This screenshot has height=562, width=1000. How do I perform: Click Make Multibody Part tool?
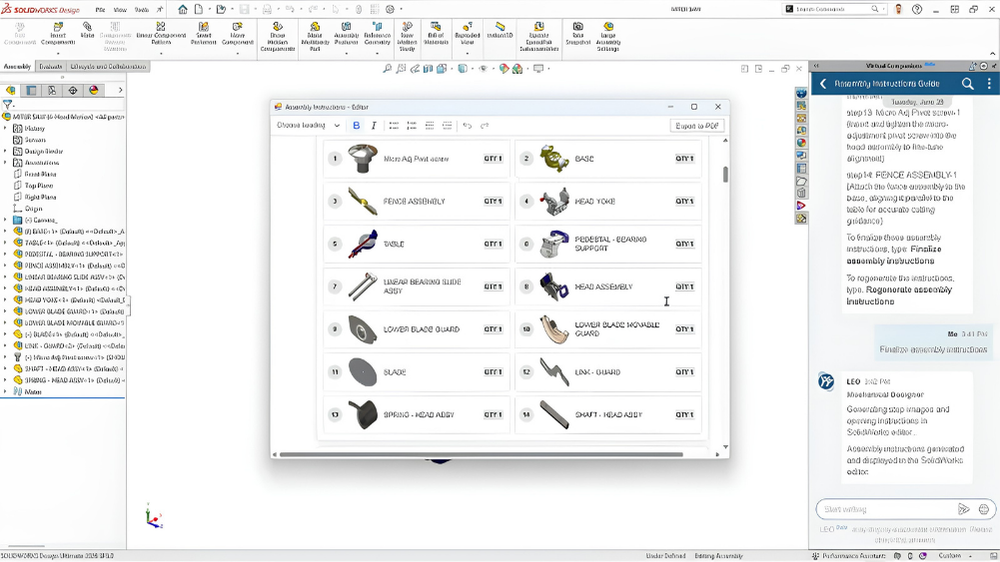tap(314, 36)
